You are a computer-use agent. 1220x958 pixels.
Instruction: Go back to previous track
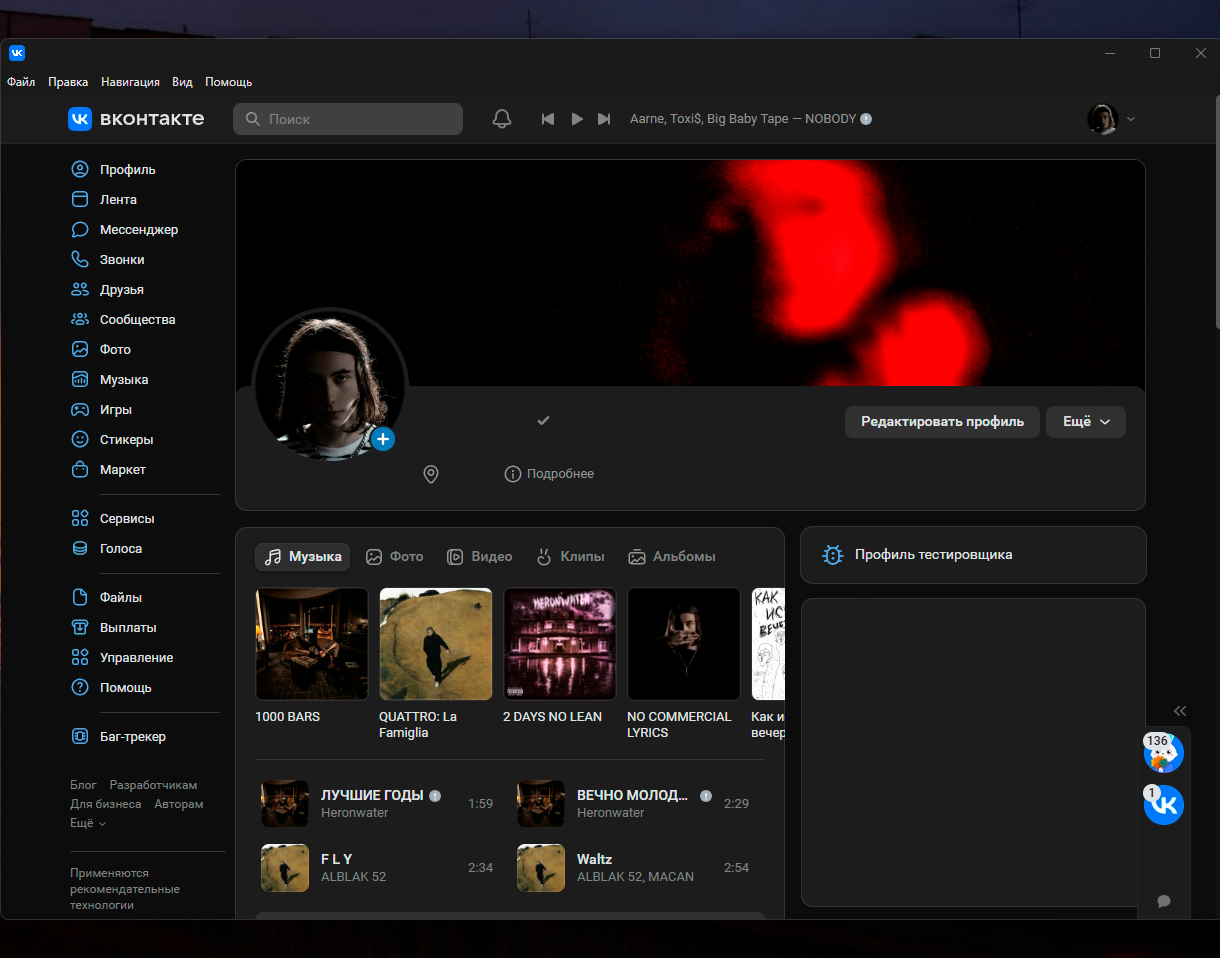coord(548,119)
